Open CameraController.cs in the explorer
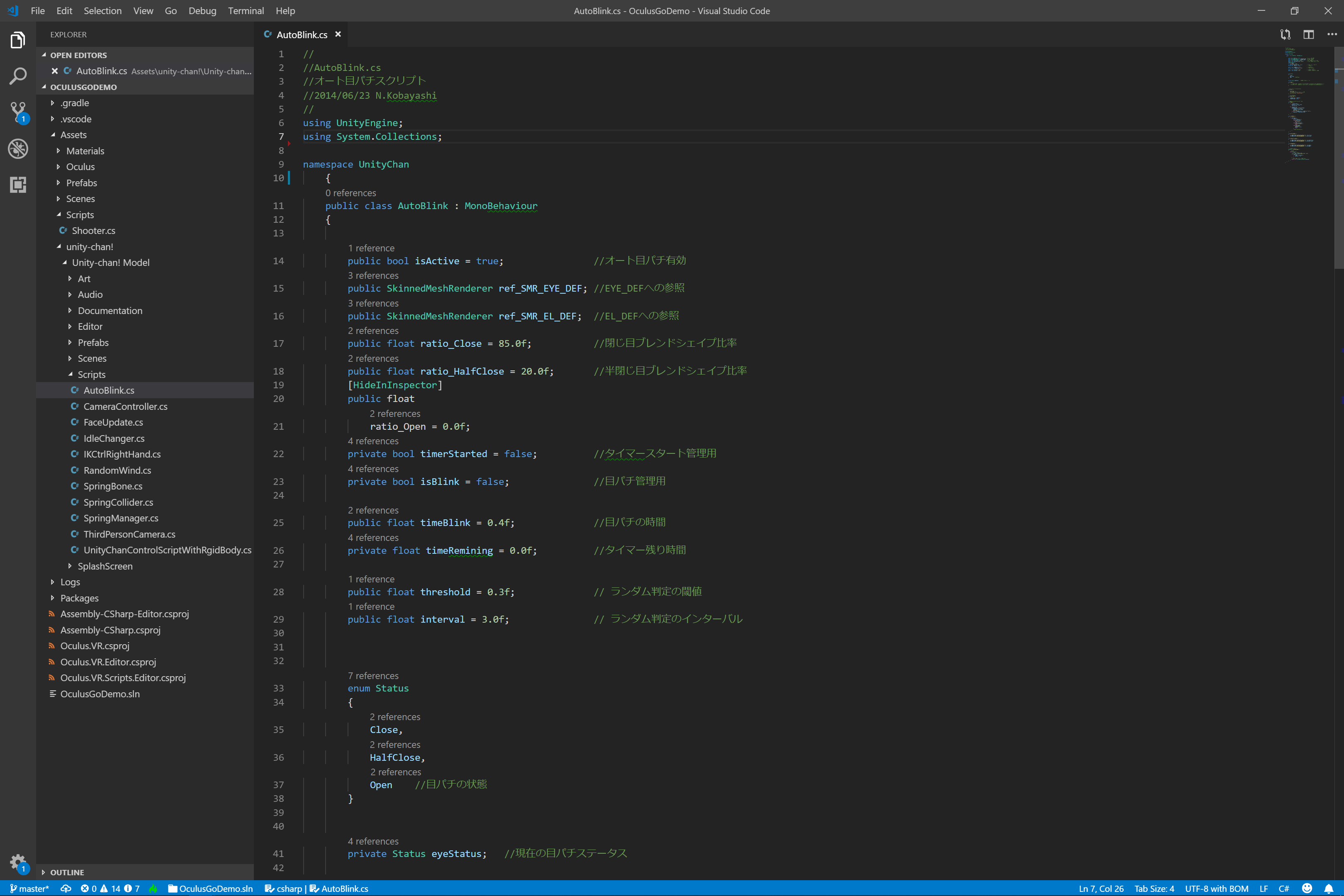The width and height of the screenshot is (1344, 896). coord(125,406)
